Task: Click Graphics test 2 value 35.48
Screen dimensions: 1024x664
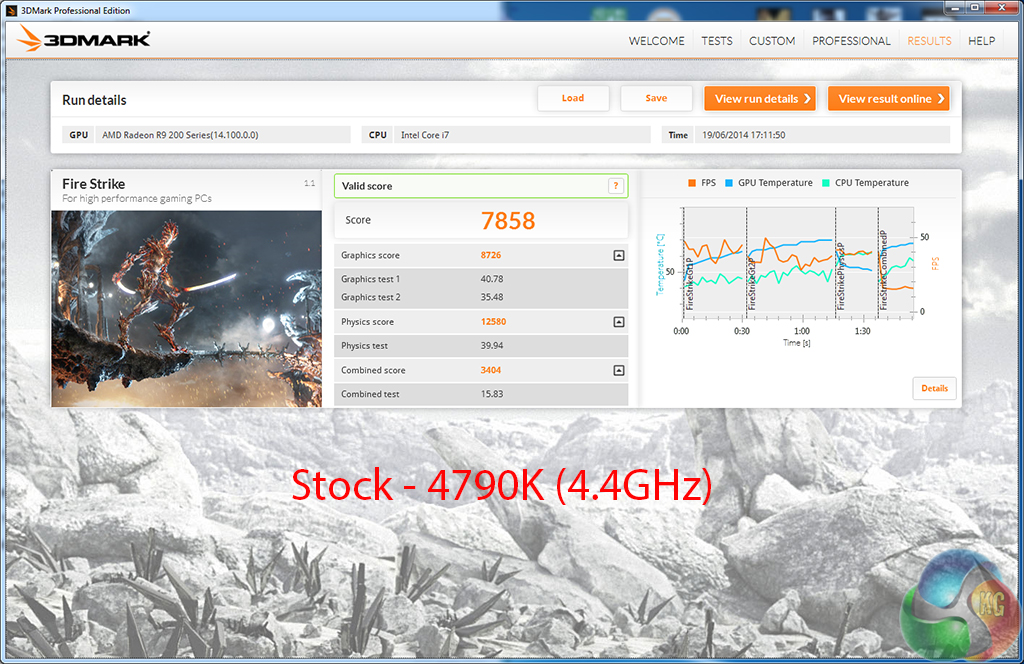Action: [492, 297]
